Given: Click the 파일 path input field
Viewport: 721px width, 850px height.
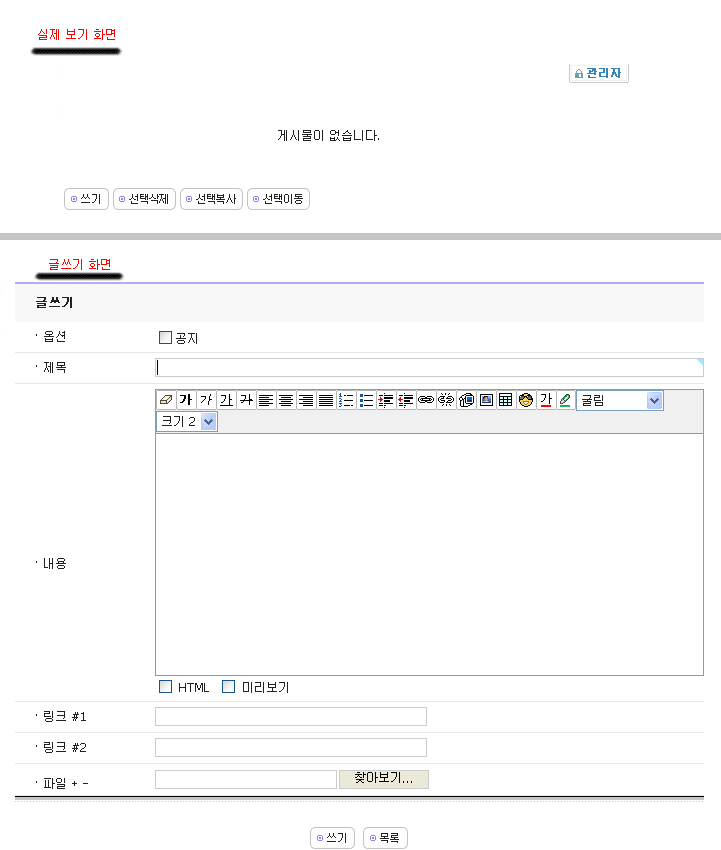Looking at the screenshot, I should click(x=246, y=780).
